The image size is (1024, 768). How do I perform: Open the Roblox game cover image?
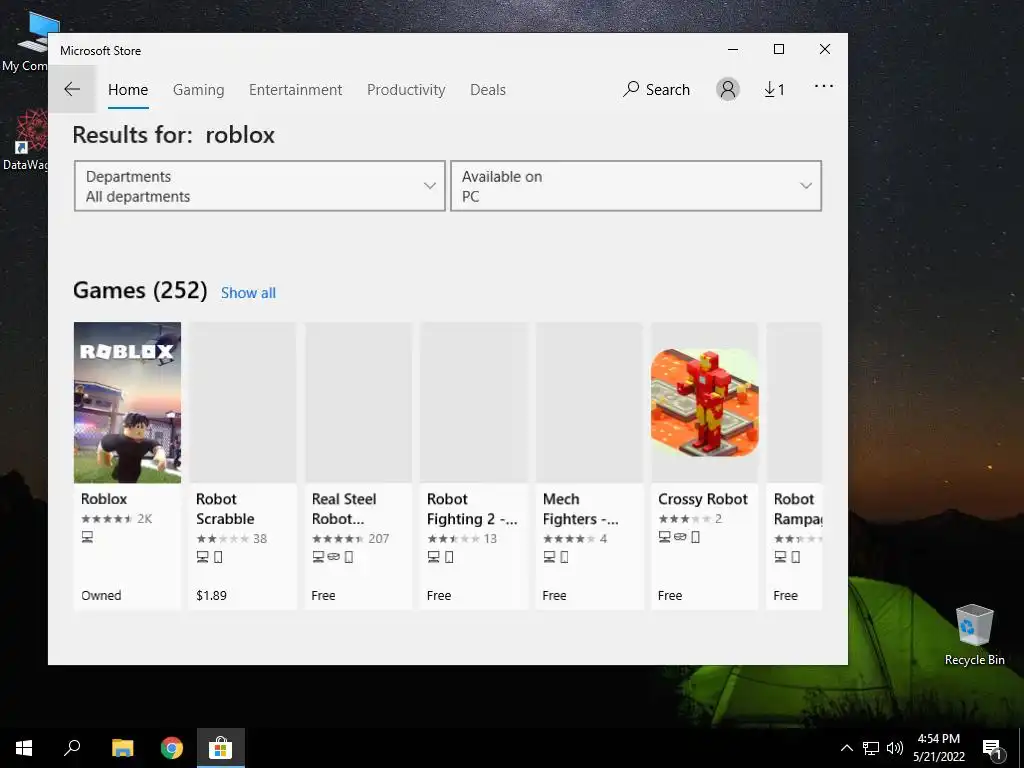127,402
